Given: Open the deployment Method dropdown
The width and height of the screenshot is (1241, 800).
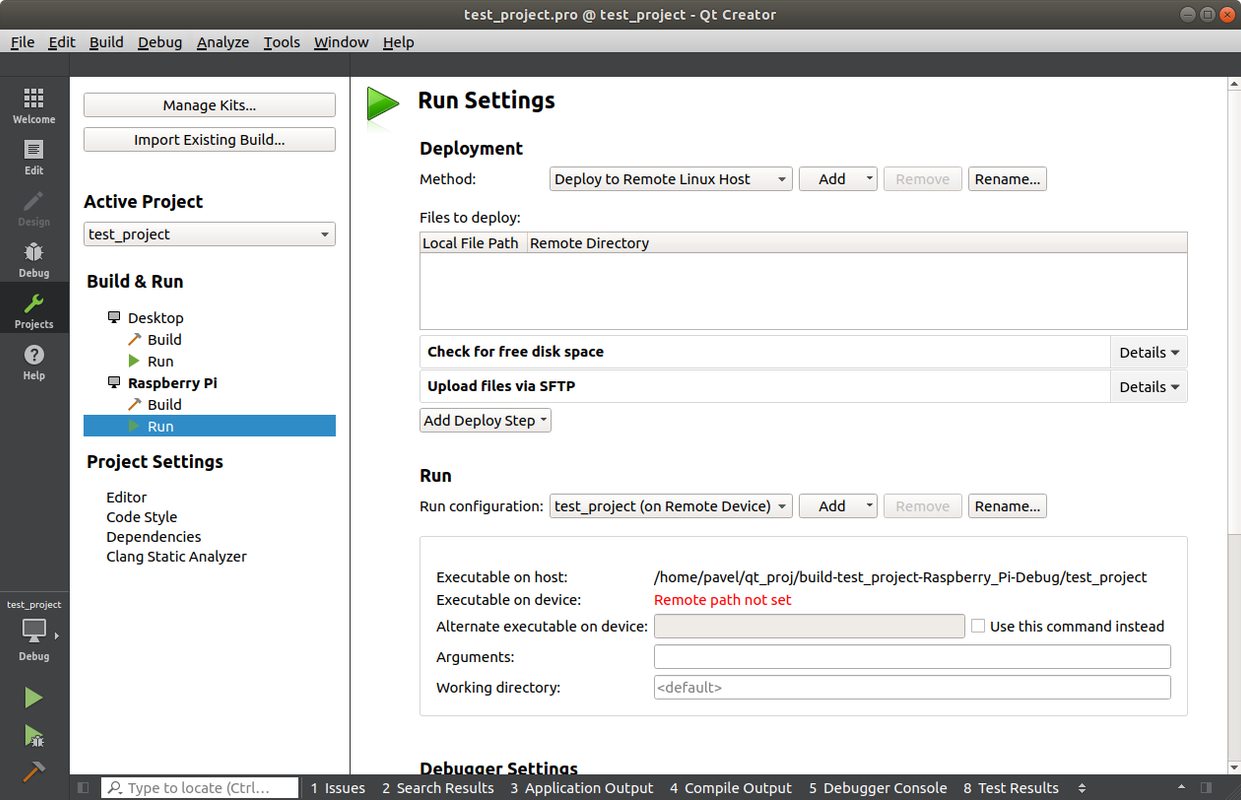Looking at the screenshot, I should pyautogui.click(x=671, y=179).
